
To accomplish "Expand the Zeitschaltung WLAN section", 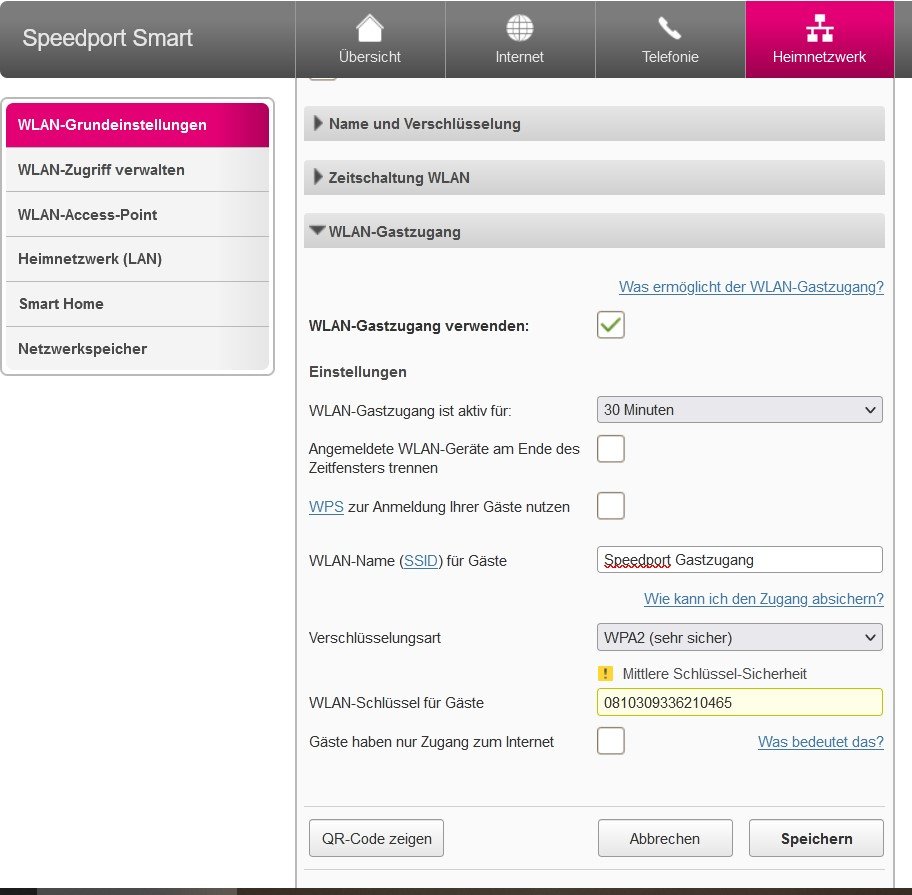I will click(594, 177).
